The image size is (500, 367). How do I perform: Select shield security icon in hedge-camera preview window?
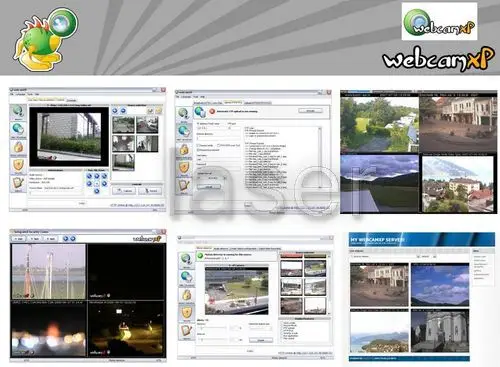18,165
